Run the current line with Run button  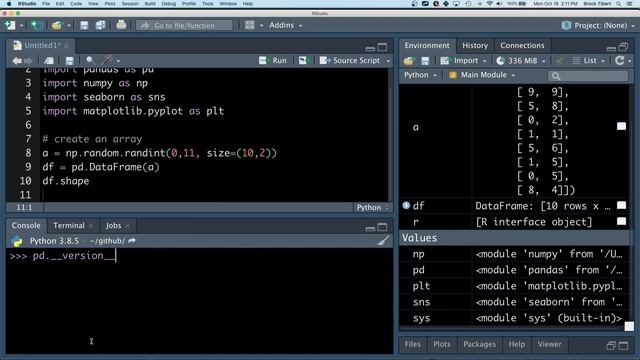pos(273,60)
